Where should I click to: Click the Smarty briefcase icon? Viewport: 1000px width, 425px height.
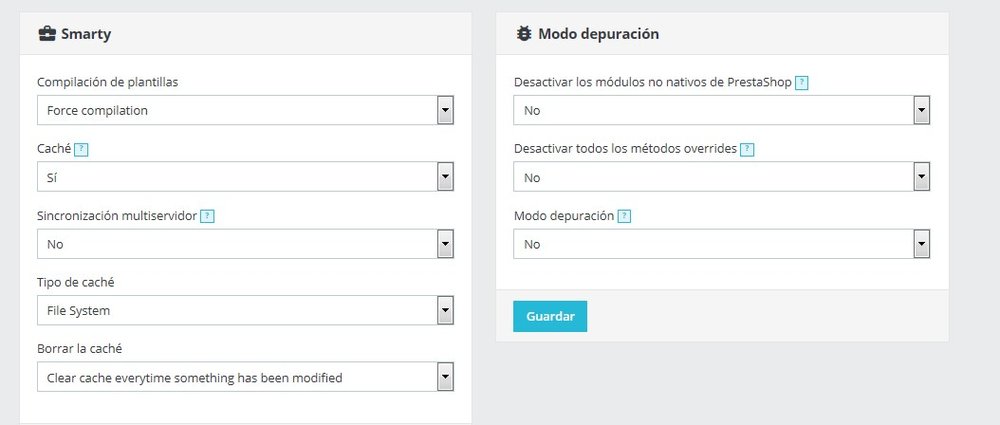[46, 34]
